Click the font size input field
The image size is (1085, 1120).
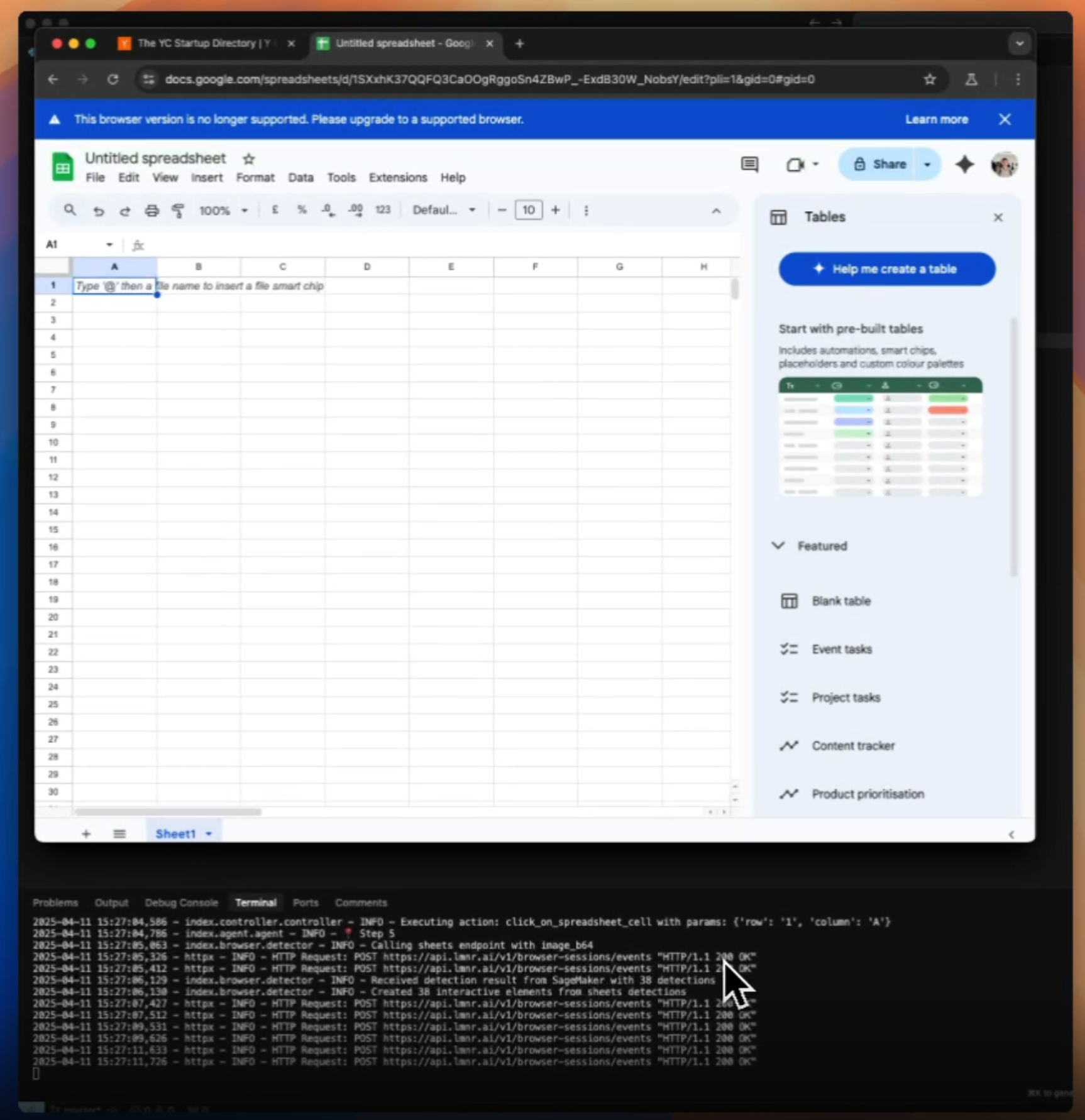pos(528,210)
